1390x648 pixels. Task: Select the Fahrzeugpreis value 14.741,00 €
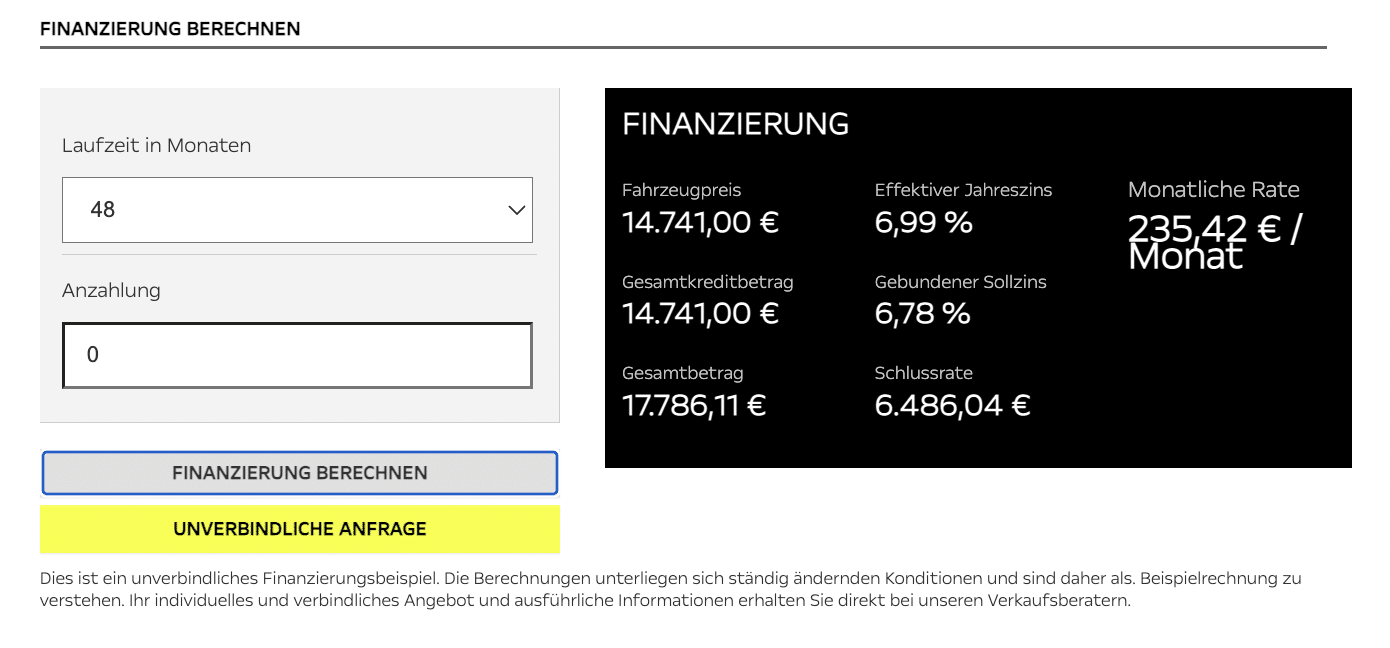click(700, 222)
